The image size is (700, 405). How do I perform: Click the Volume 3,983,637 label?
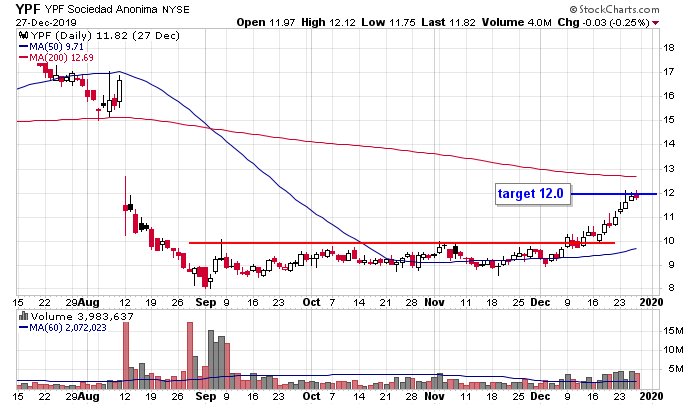coord(82,317)
